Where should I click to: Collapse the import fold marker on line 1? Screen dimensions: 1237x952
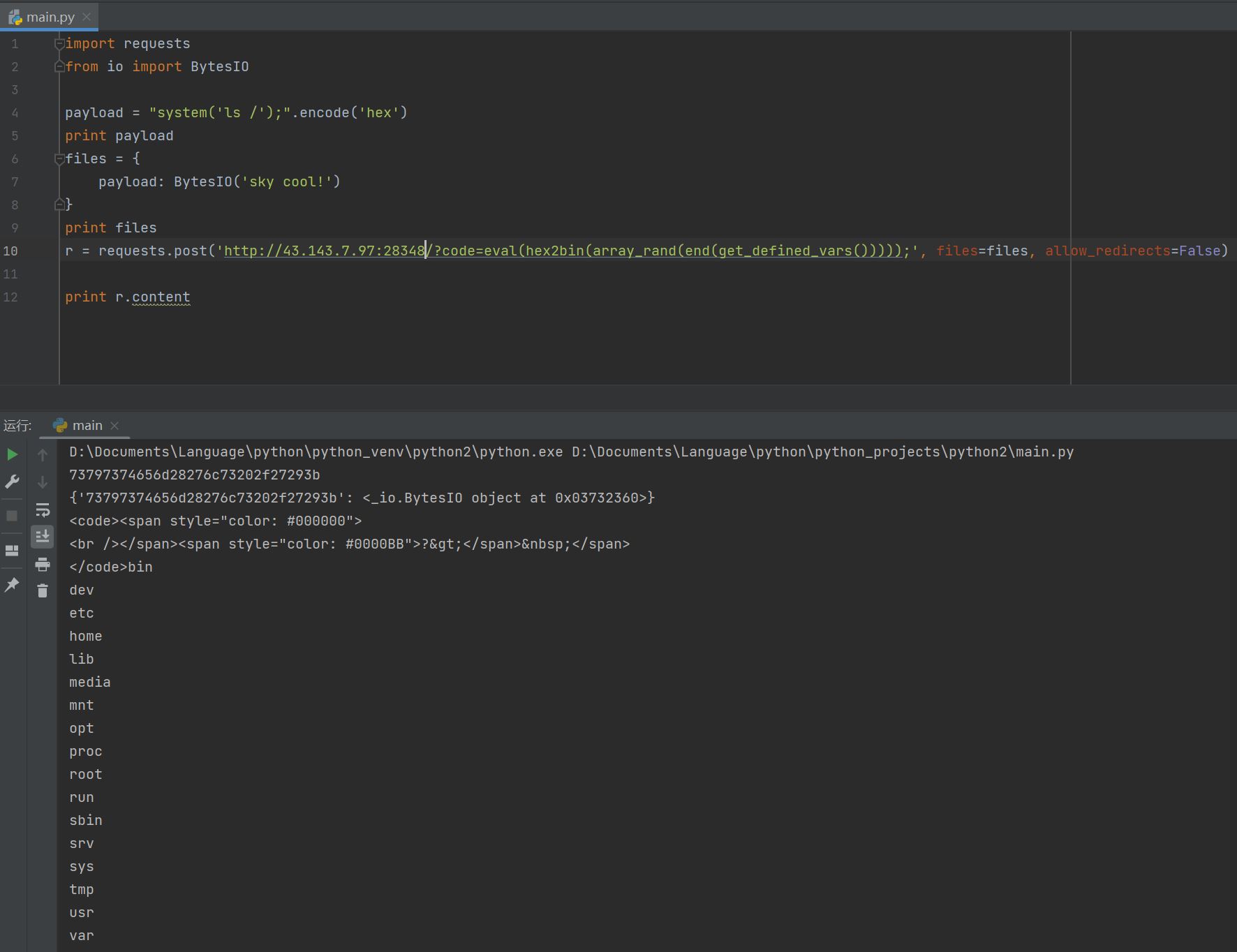pos(59,44)
